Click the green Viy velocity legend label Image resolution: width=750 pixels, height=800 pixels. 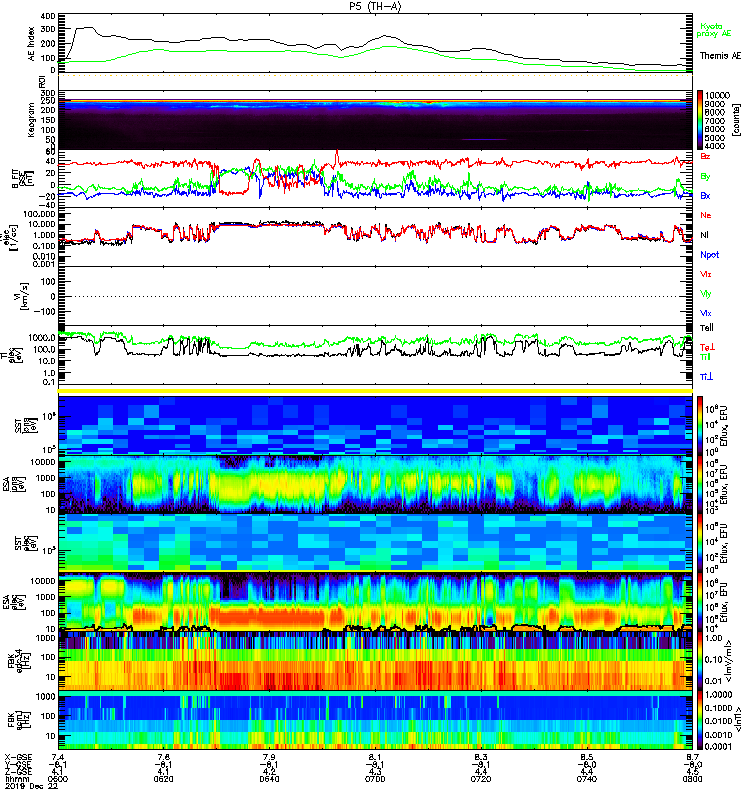pyautogui.click(x=706, y=294)
